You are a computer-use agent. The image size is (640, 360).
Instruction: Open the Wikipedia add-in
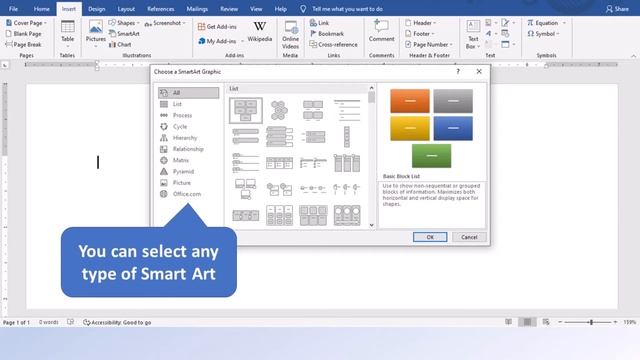coord(260,32)
